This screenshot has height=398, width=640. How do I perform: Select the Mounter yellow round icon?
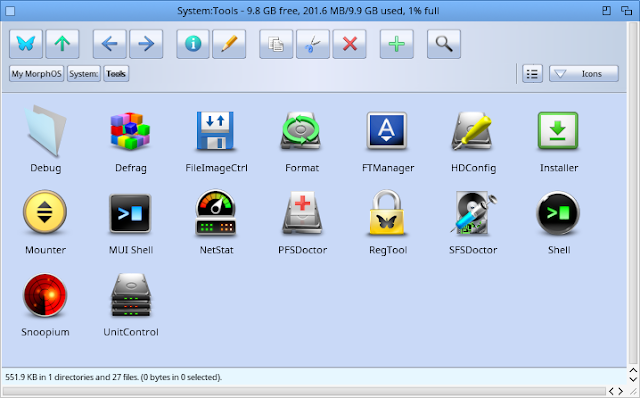click(x=45, y=212)
